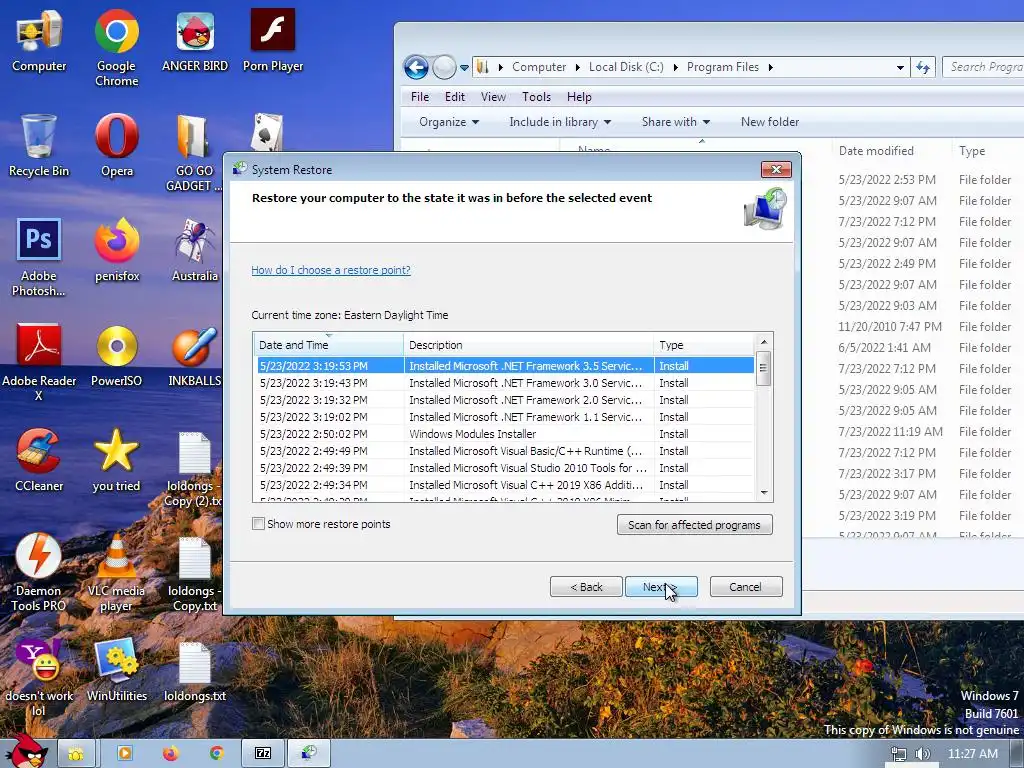Open Firefox from the taskbar
The height and width of the screenshot is (768, 1024).
(x=170, y=754)
